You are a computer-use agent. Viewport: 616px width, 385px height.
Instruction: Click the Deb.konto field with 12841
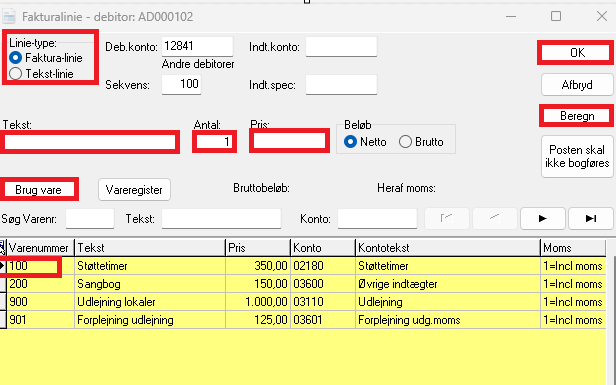tap(197, 46)
